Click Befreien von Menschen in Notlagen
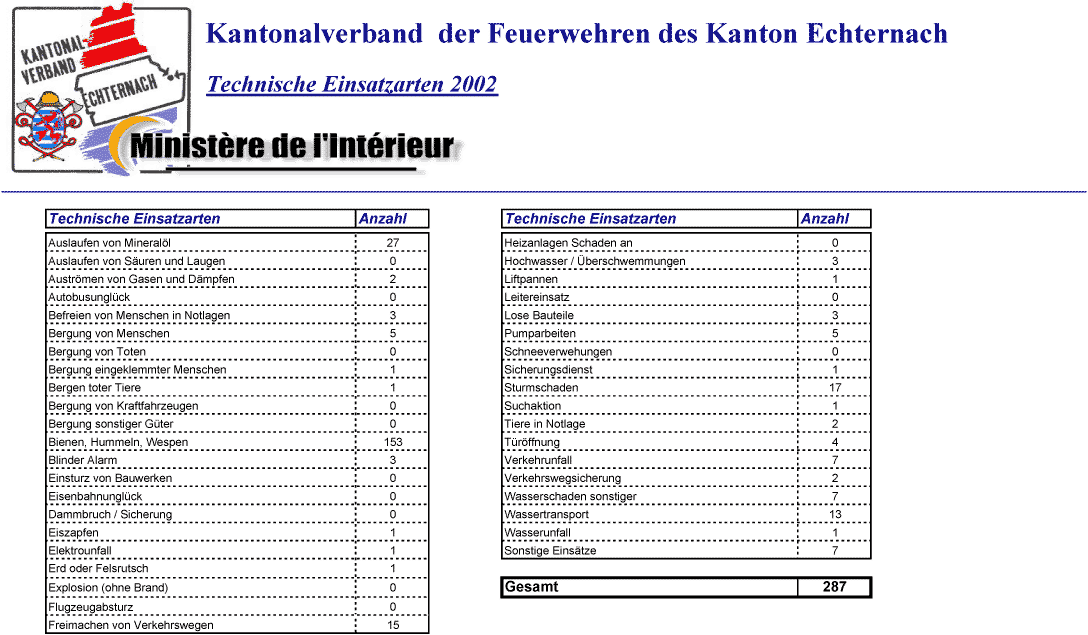Viewport: 1088px width, 635px height. coord(139,315)
